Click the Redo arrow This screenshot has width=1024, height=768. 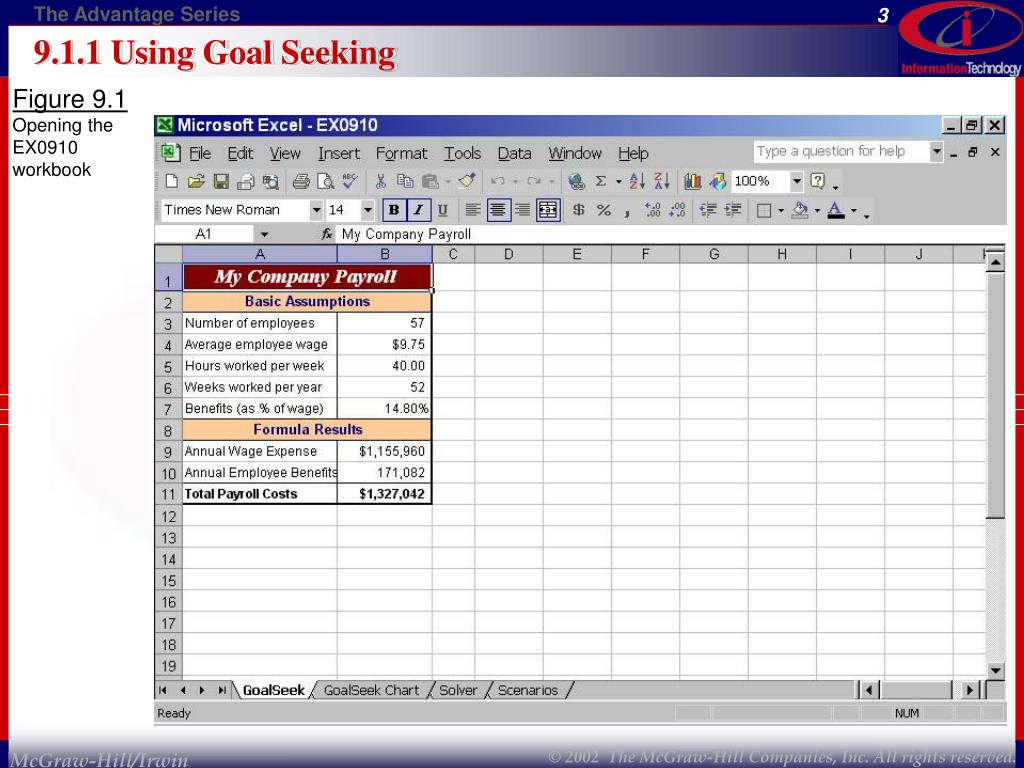(534, 182)
